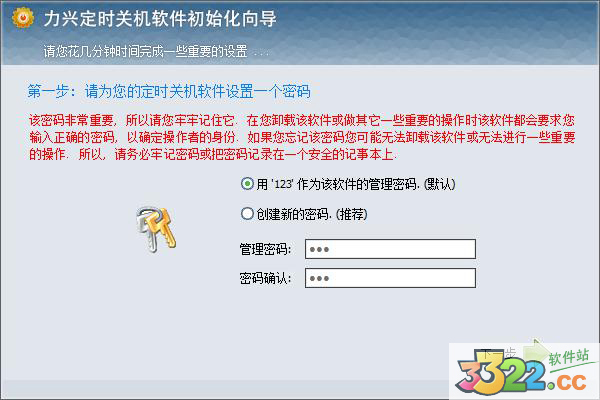Click the green 软件站 watermark label
The height and width of the screenshot is (400, 600).
tap(569, 357)
